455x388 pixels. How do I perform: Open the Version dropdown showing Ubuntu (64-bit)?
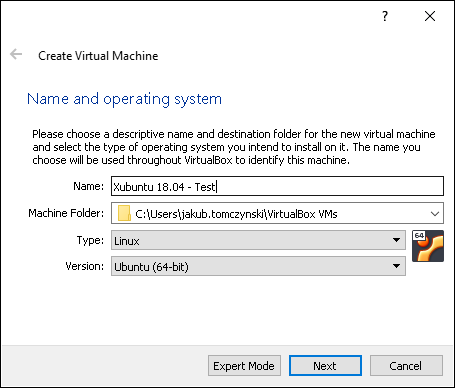tap(258, 266)
